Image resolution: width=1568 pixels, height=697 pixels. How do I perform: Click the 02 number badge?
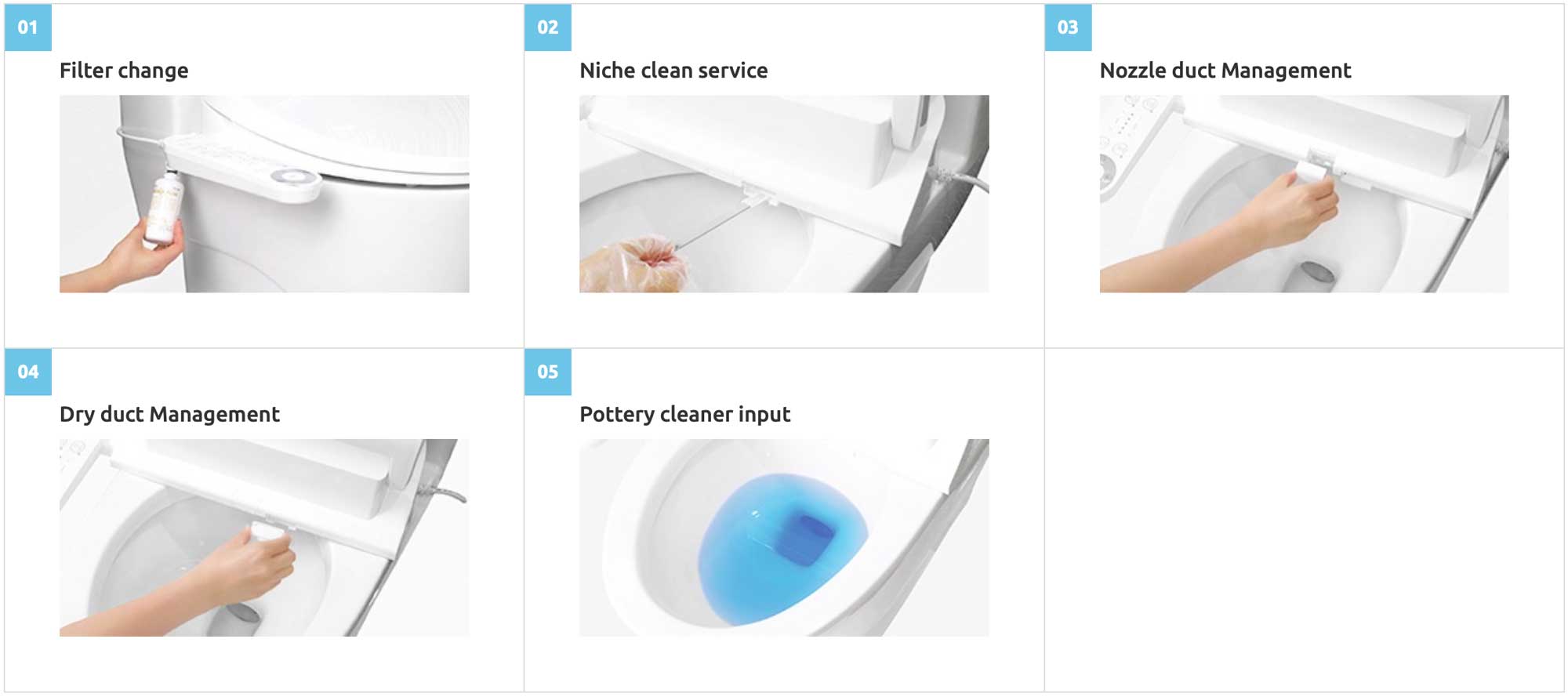[548, 27]
